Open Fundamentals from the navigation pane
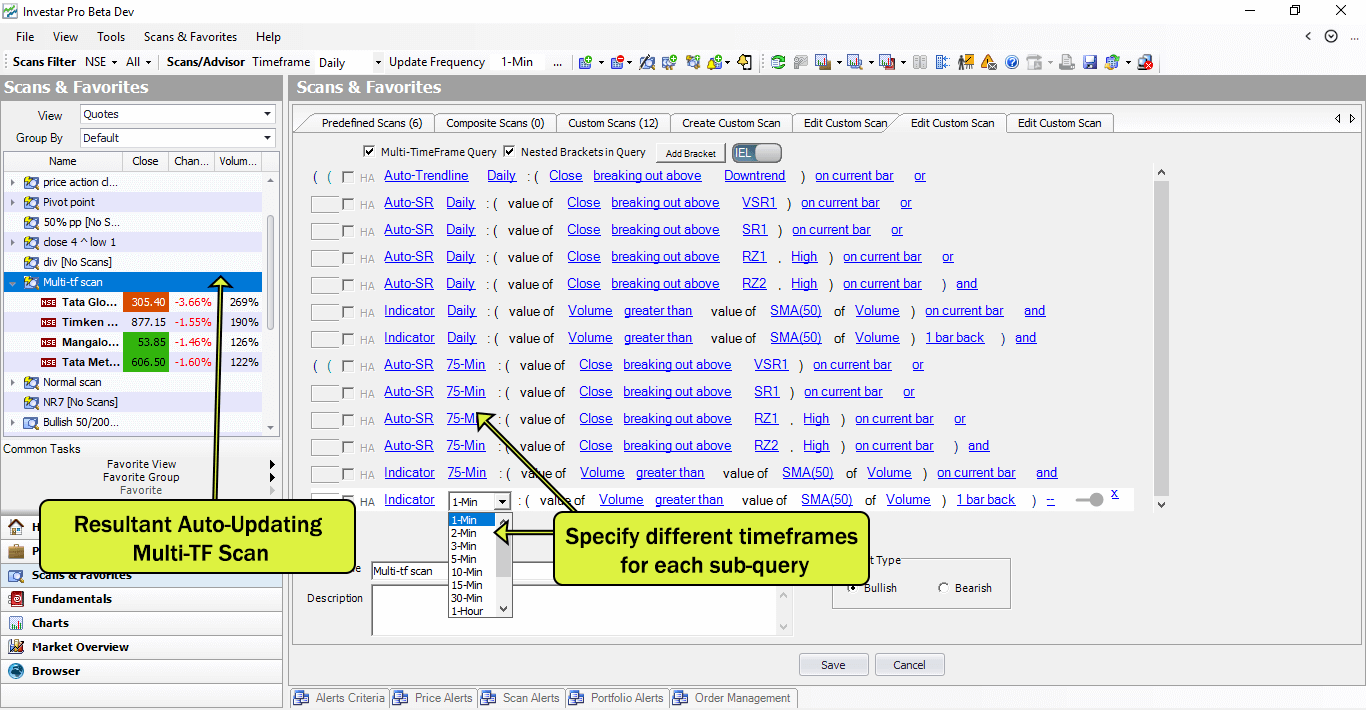 click(72, 599)
